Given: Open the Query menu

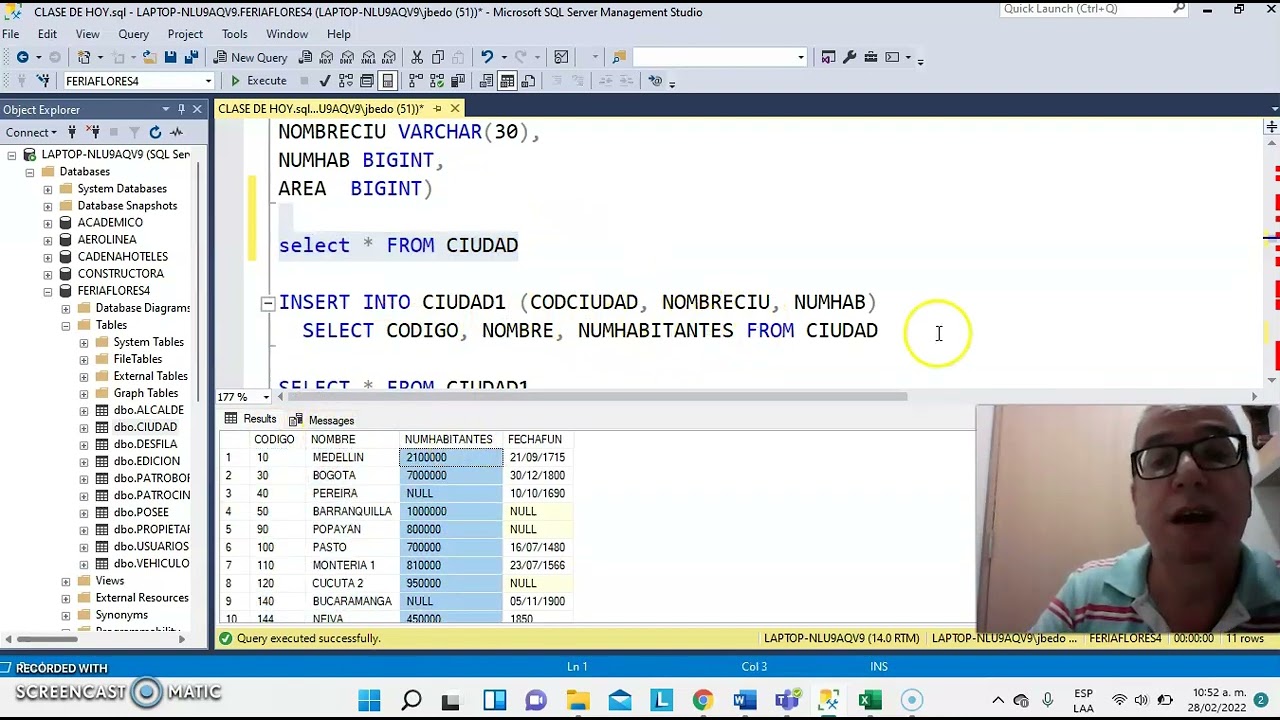Looking at the screenshot, I should coord(133,34).
